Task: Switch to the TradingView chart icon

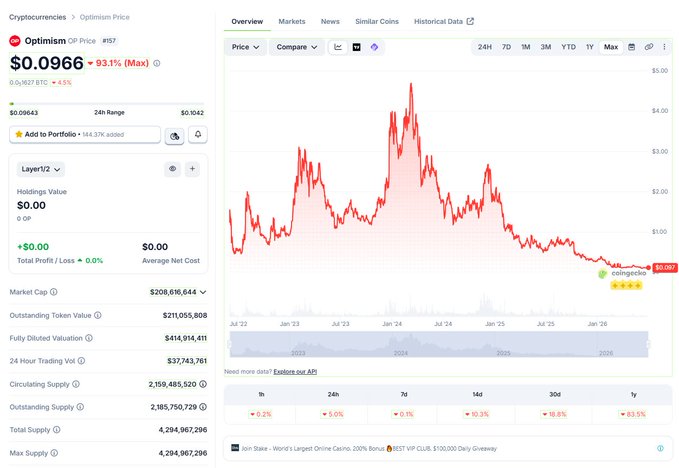Action: point(356,47)
